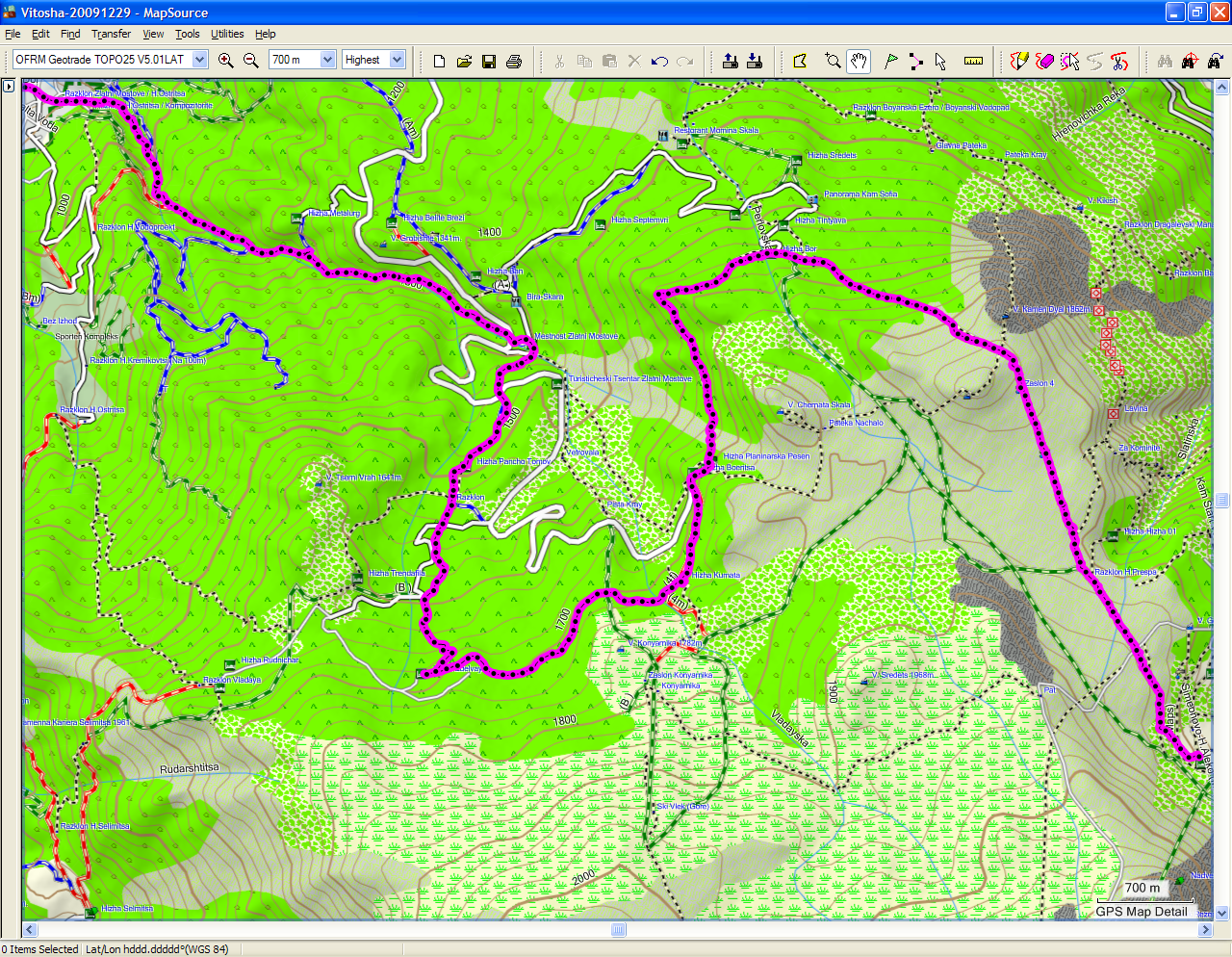Click the Zoom Out magnifier icon

(251, 61)
